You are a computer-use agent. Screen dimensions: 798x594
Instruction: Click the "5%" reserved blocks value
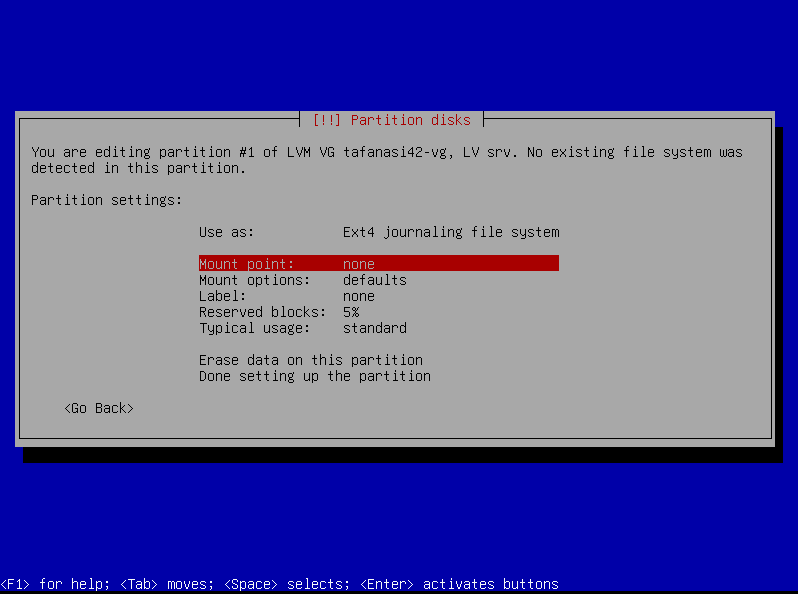point(350,312)
